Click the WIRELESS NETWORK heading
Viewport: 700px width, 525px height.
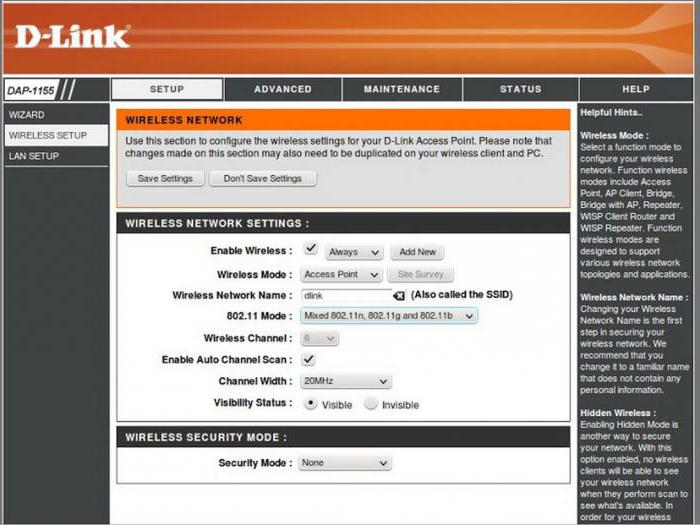(184, 120)
